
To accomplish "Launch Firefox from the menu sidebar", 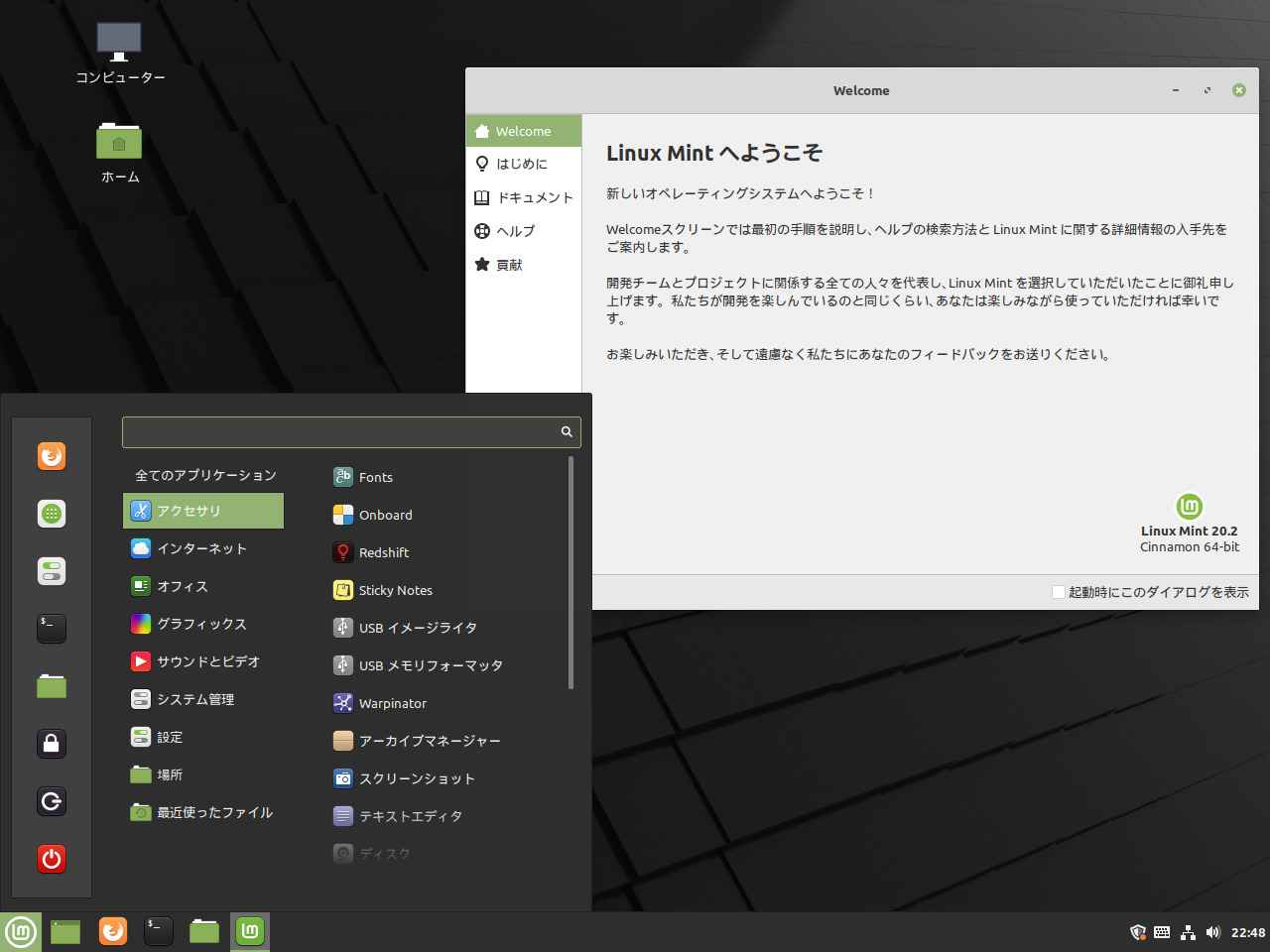I will (x=51, y=455).
